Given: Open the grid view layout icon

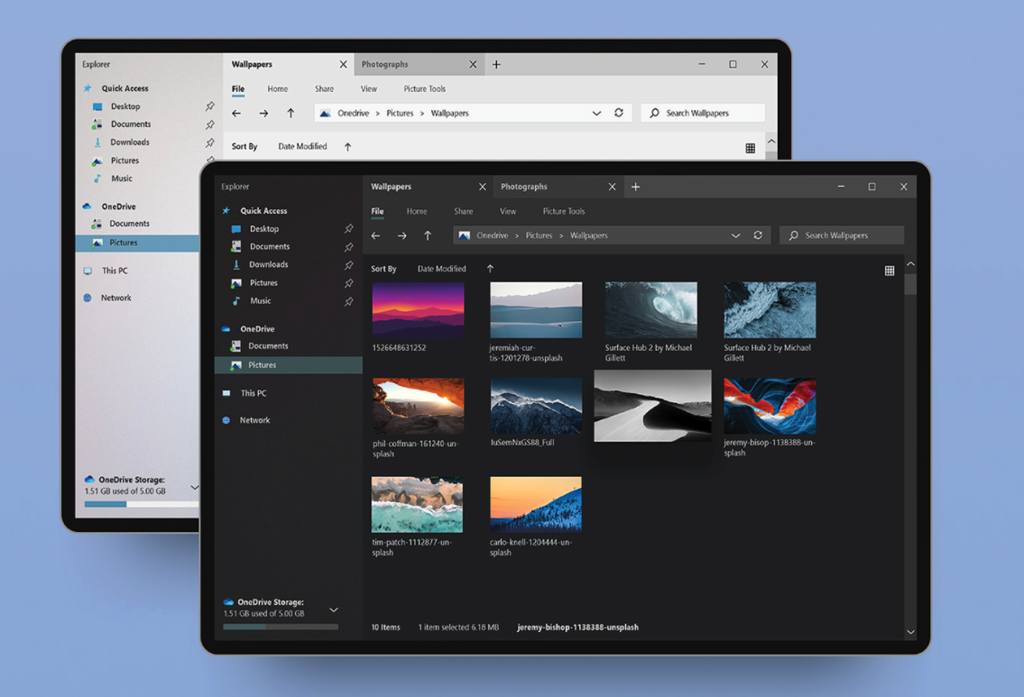Looking at the screenshot, I should (x=889, y=270).
